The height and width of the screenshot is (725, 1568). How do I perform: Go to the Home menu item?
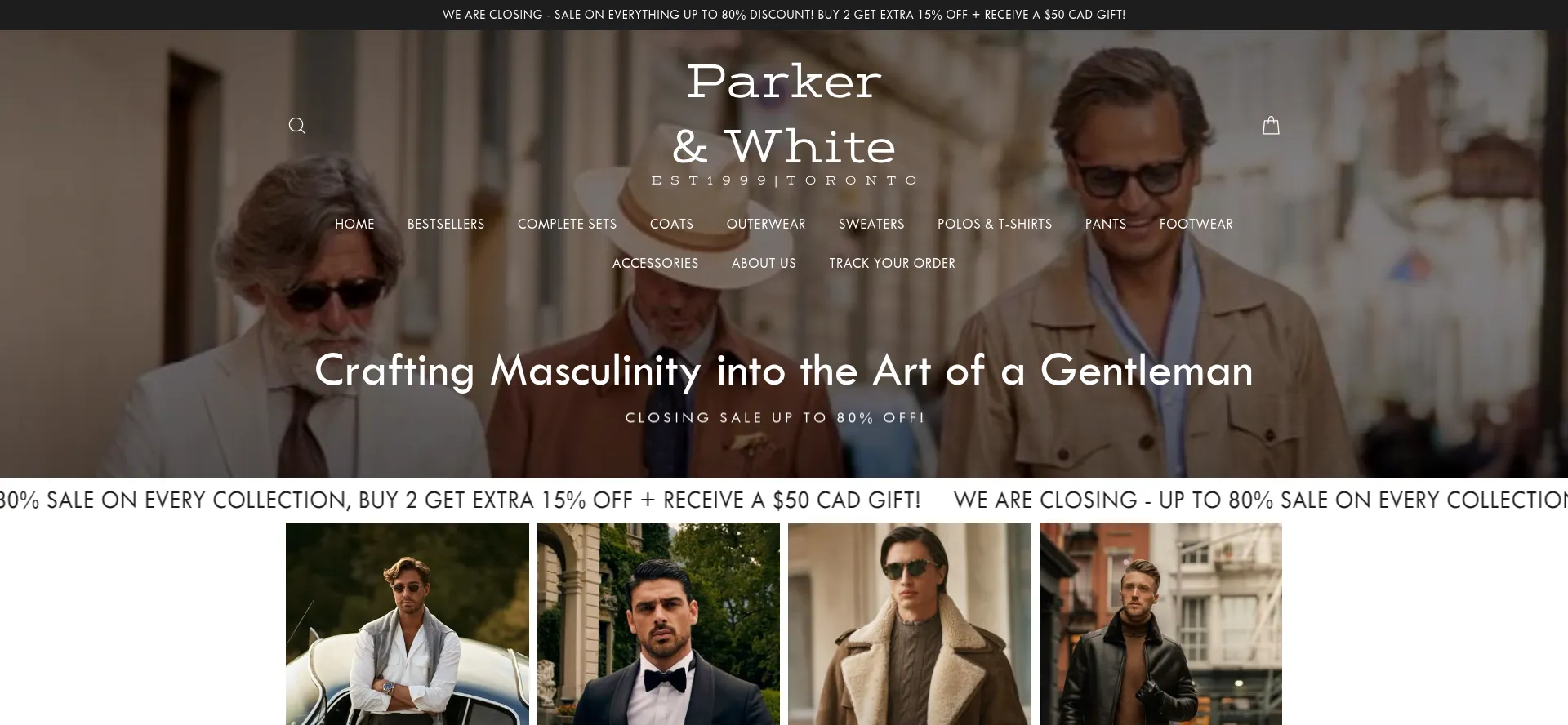(354, 224)
